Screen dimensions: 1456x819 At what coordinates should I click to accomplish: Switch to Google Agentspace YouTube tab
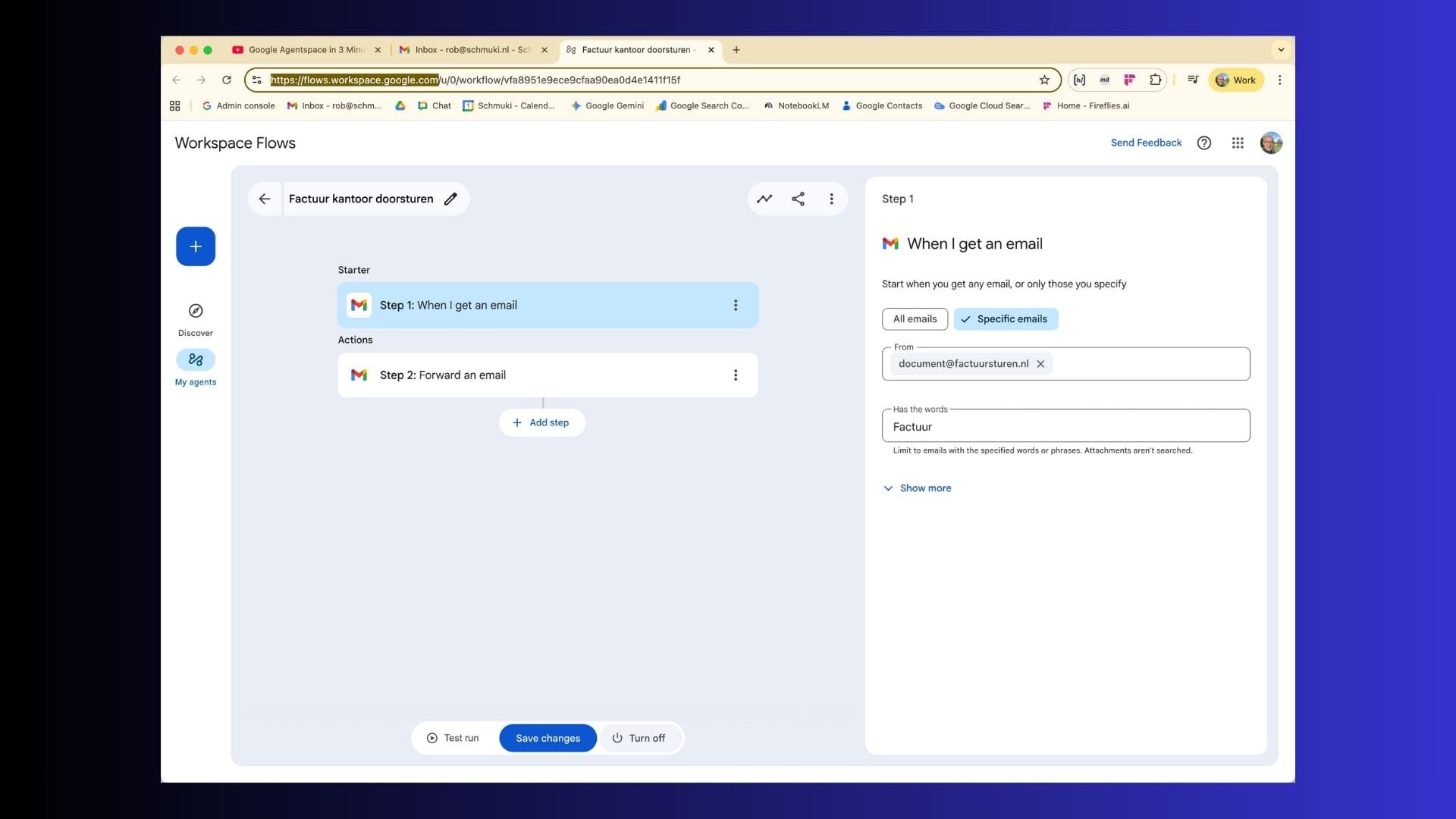click(x=303, y=50)
